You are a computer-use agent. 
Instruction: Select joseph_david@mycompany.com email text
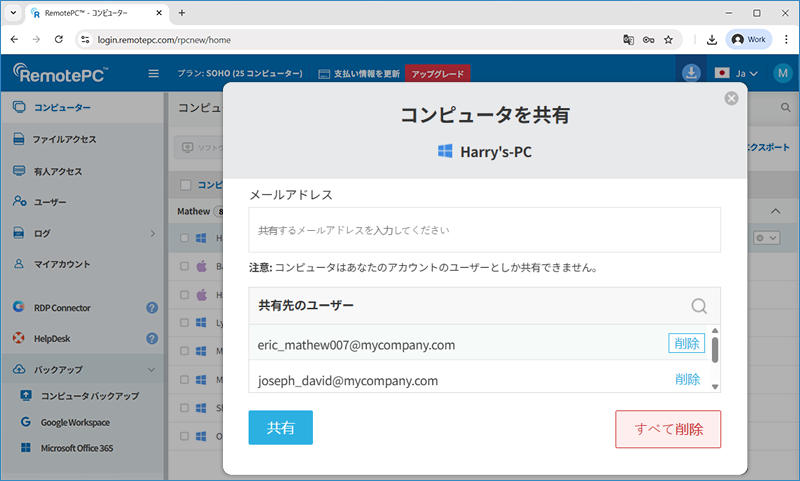coord(347,381)
